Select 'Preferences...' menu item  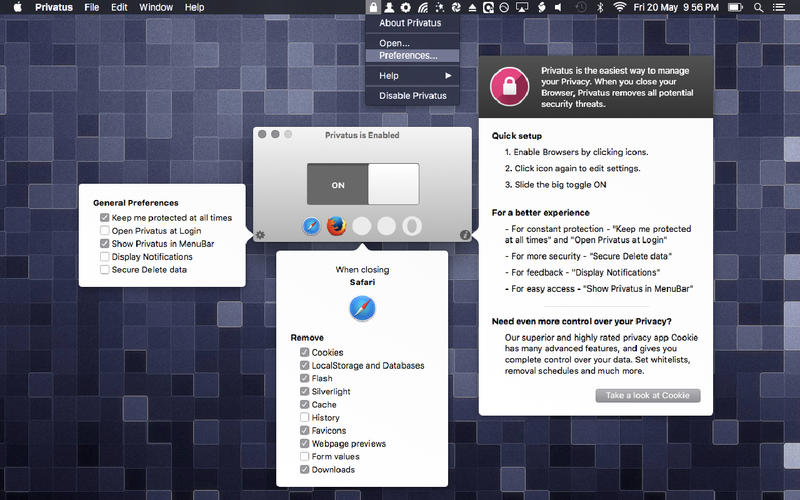pyautogui.click(x=412, y=56)
